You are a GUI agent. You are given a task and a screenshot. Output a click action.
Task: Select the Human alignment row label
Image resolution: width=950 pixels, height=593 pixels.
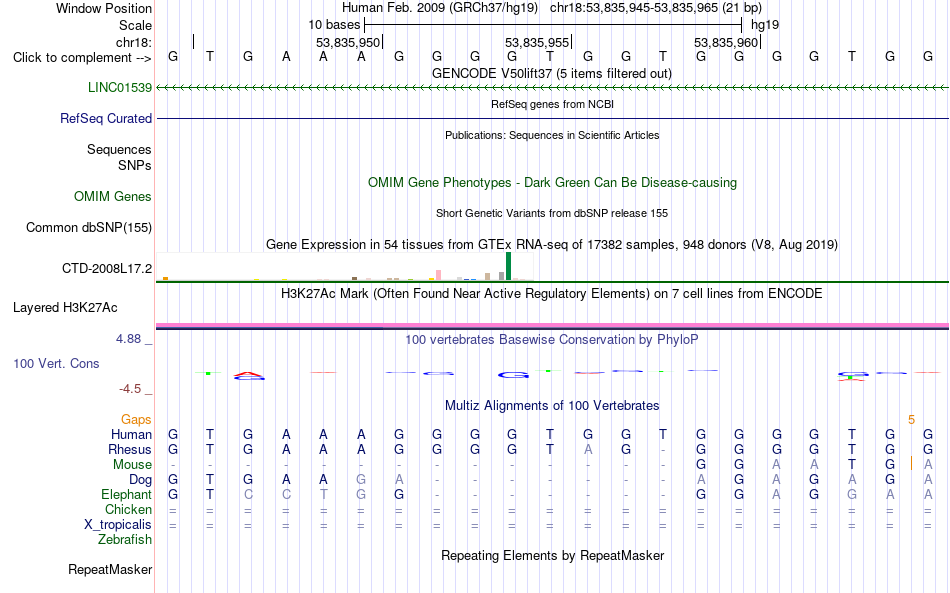pos(131,434)
